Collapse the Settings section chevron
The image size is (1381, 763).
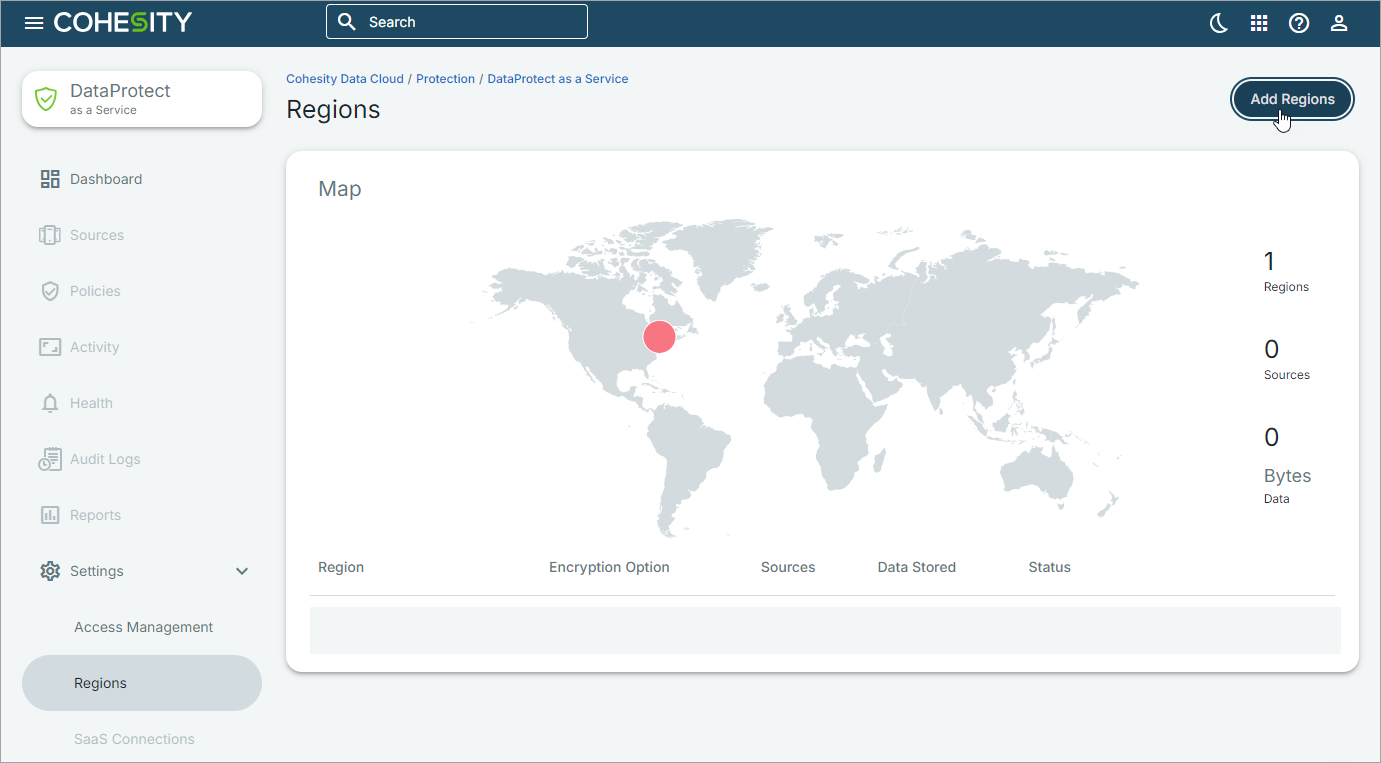(241, 571)
